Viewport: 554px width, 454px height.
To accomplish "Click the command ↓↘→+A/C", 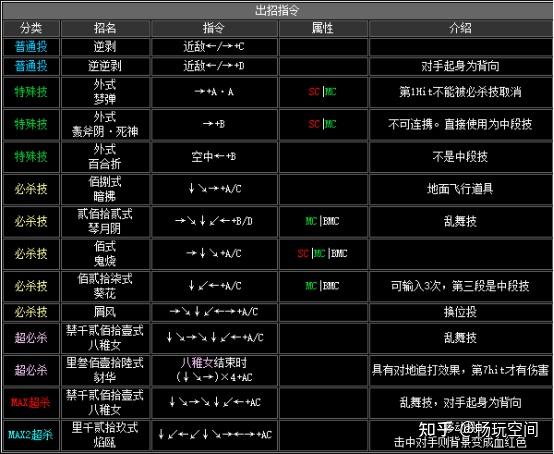I will (x=214, y=189).
